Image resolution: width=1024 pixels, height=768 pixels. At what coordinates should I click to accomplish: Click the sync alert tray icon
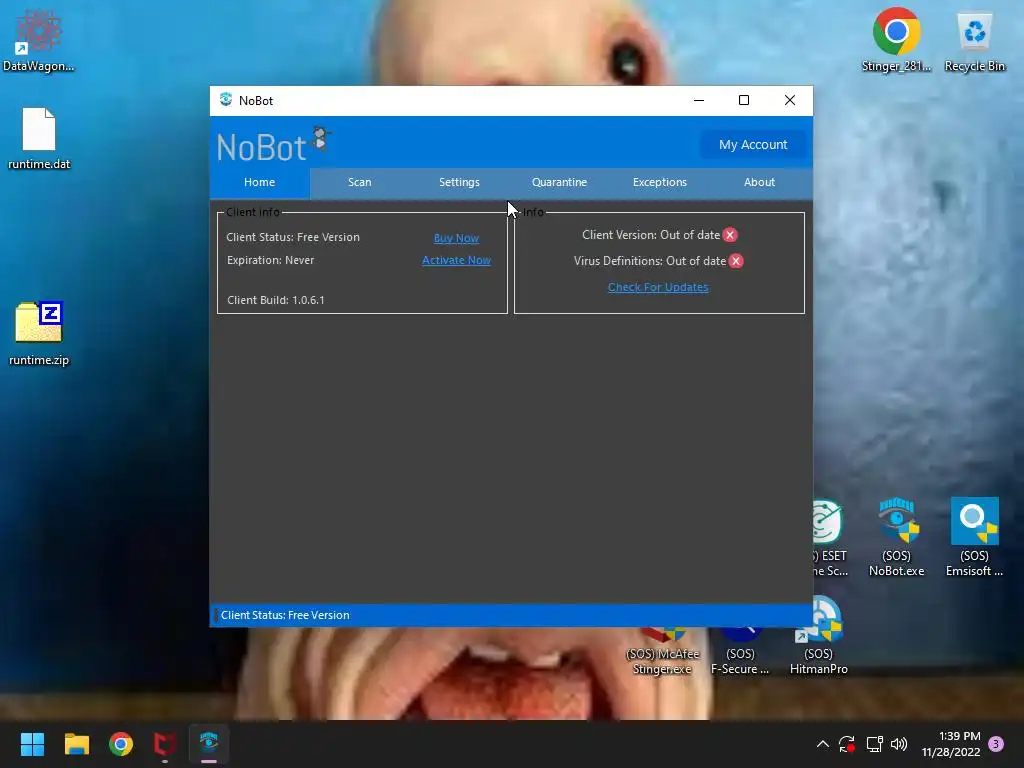[847, 744]
